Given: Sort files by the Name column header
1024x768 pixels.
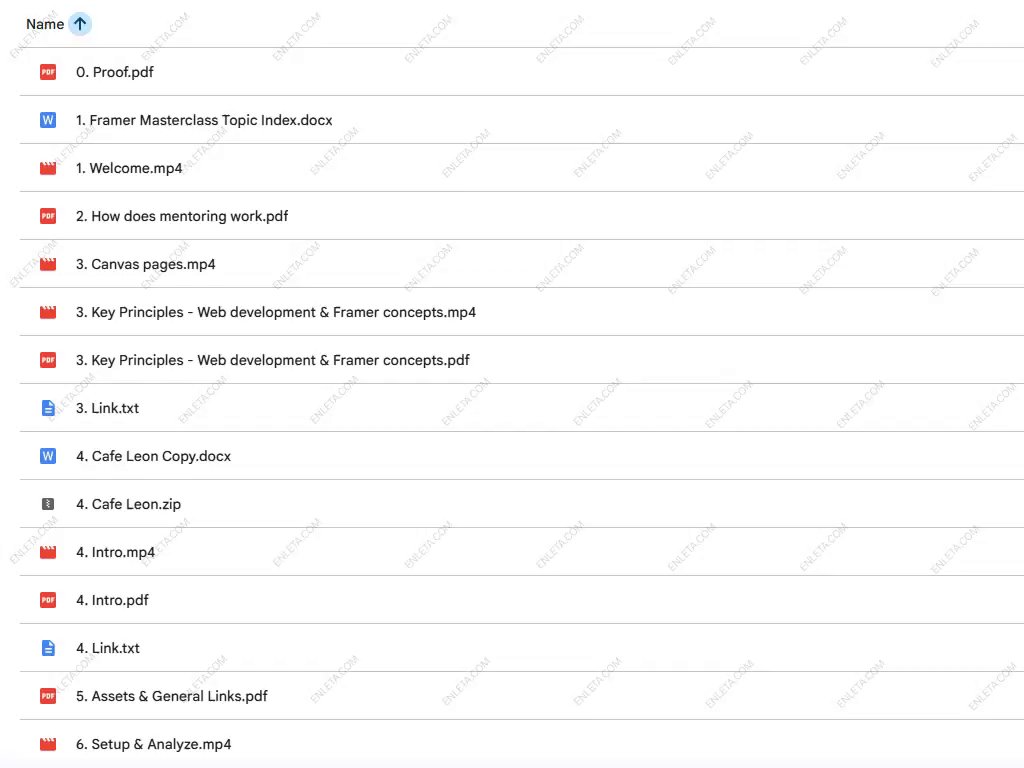Looking at the screenshot, I should (x=45, y=24).
